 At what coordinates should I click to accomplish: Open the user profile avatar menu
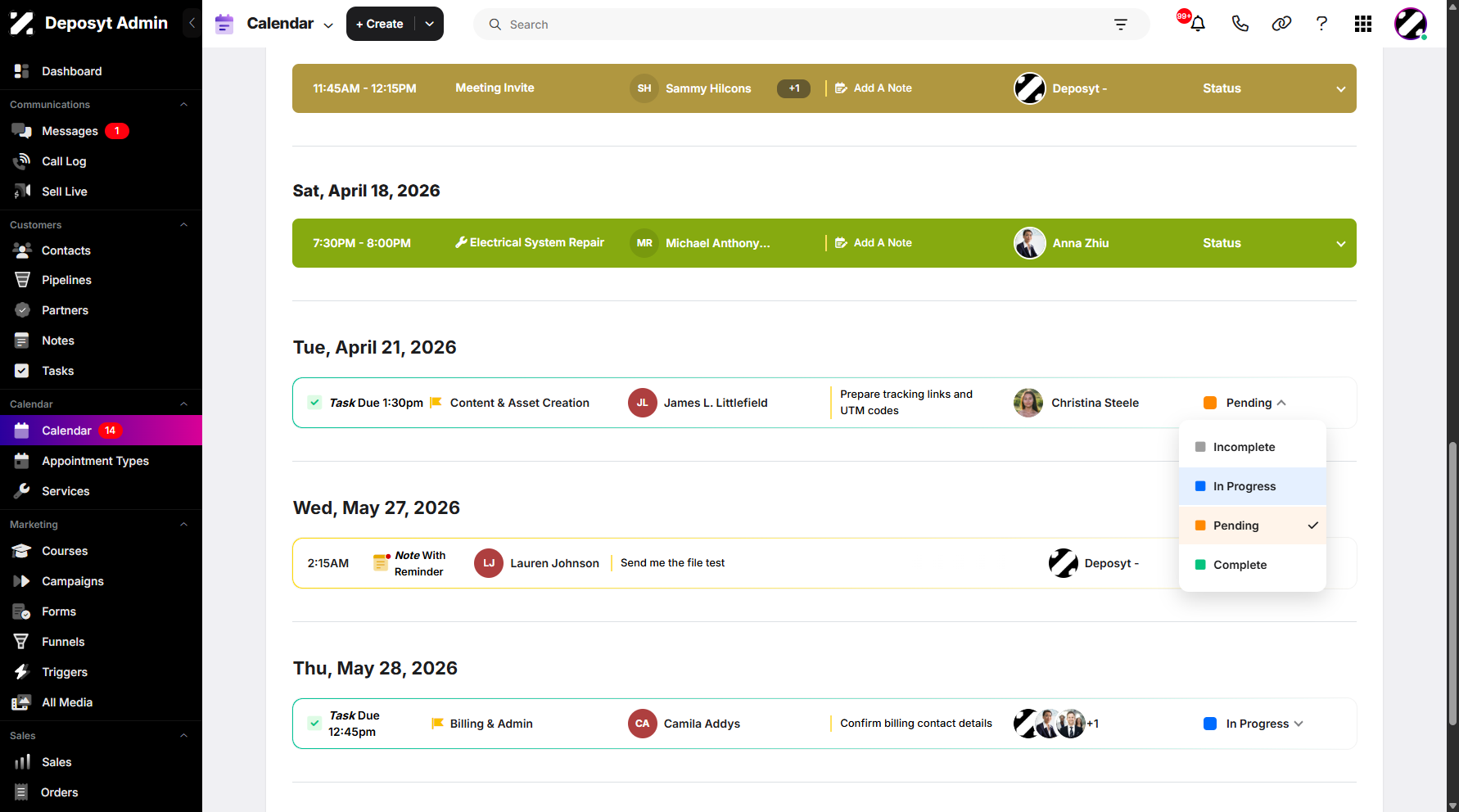(1411, 24)
